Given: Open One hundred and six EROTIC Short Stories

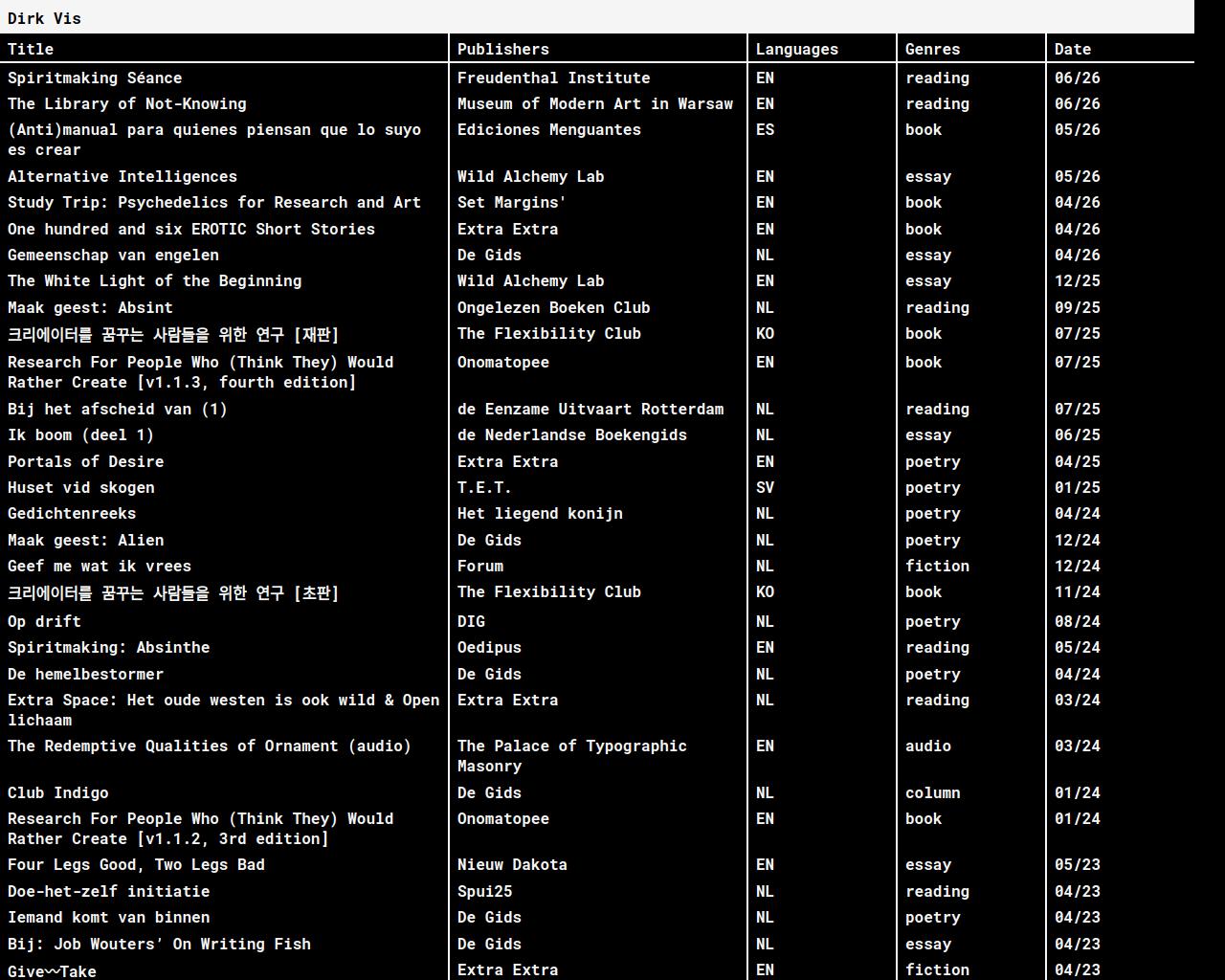Looking at the screenshot, I should tap(191, 229).
